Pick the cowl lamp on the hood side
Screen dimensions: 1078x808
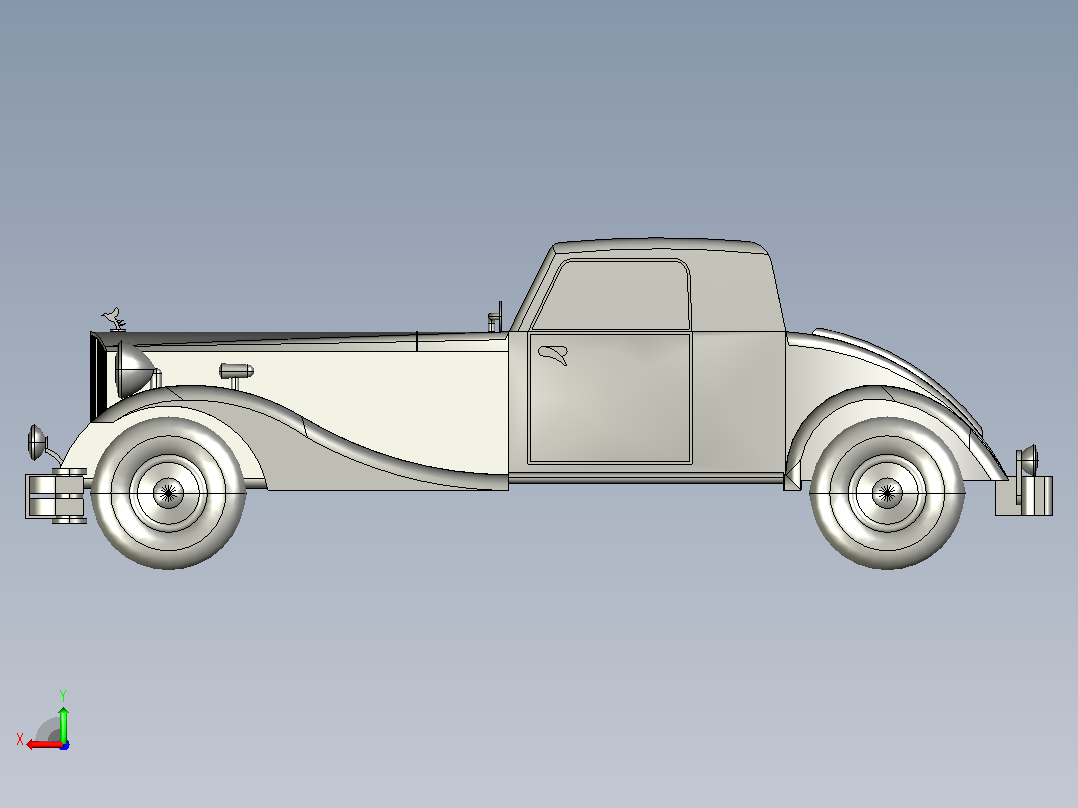pyautogui.click(x=236, y=371)
